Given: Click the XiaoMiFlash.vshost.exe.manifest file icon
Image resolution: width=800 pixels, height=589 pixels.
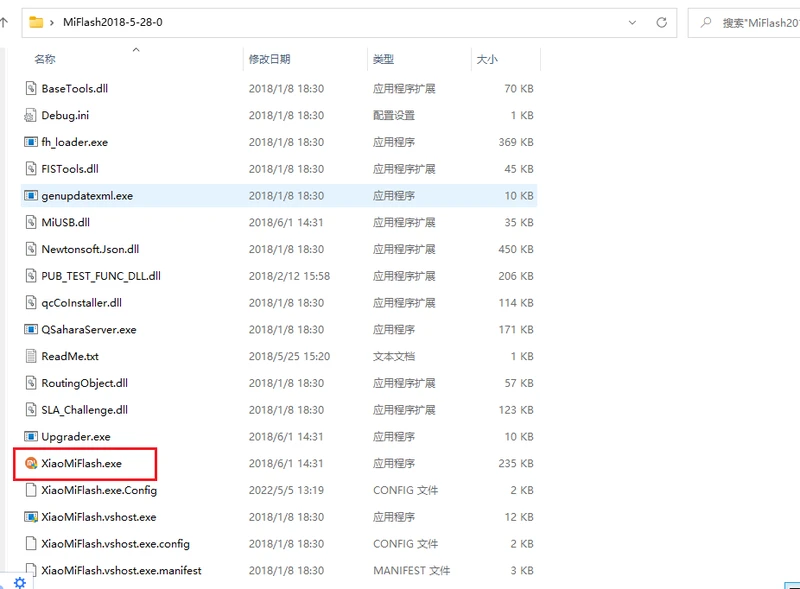Looking at the screenshot, I should [31, 570].
